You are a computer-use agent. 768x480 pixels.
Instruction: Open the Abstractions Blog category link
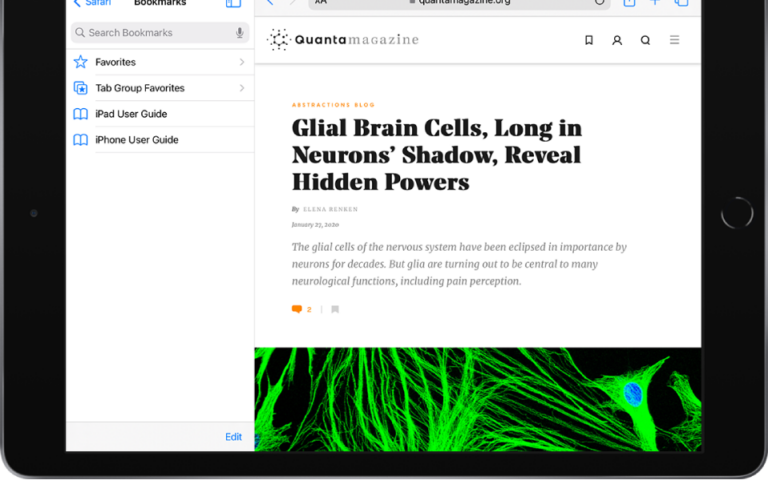point(333,105)
